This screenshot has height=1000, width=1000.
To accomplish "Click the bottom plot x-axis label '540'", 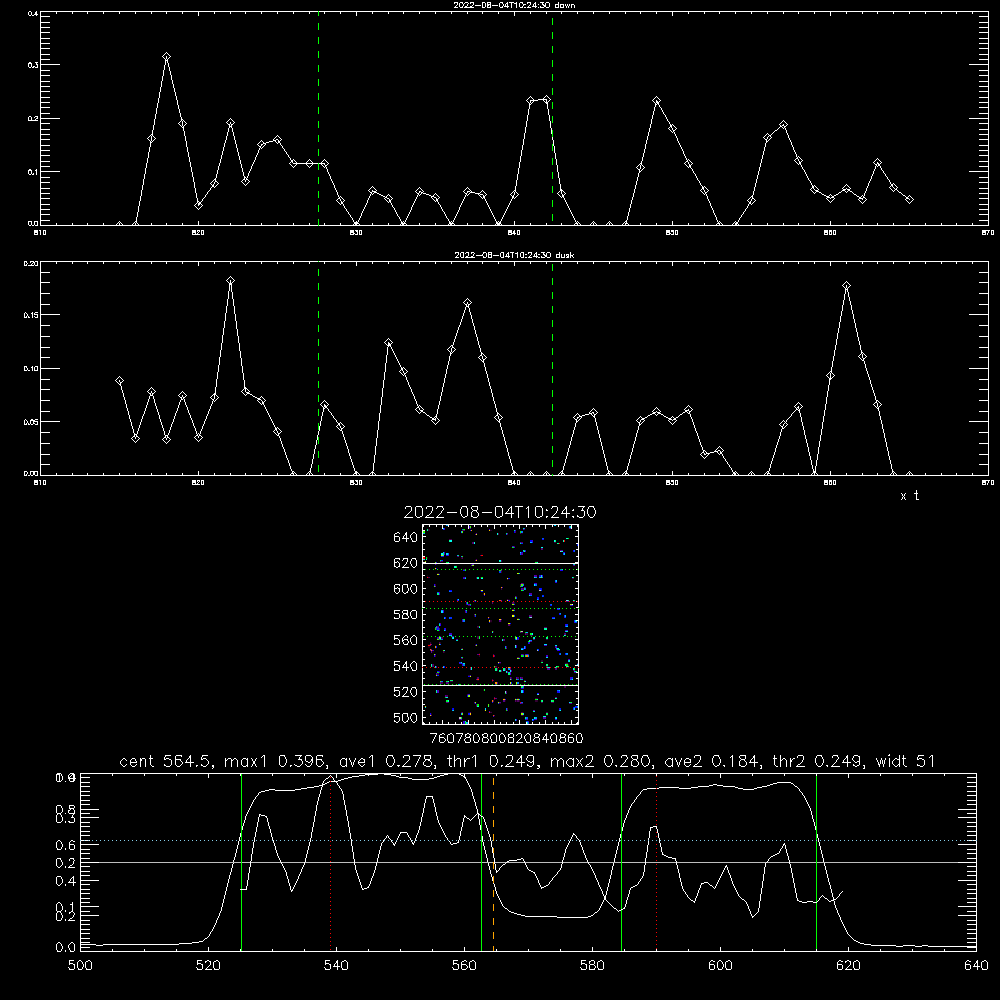I will click(x=336, y=966).
